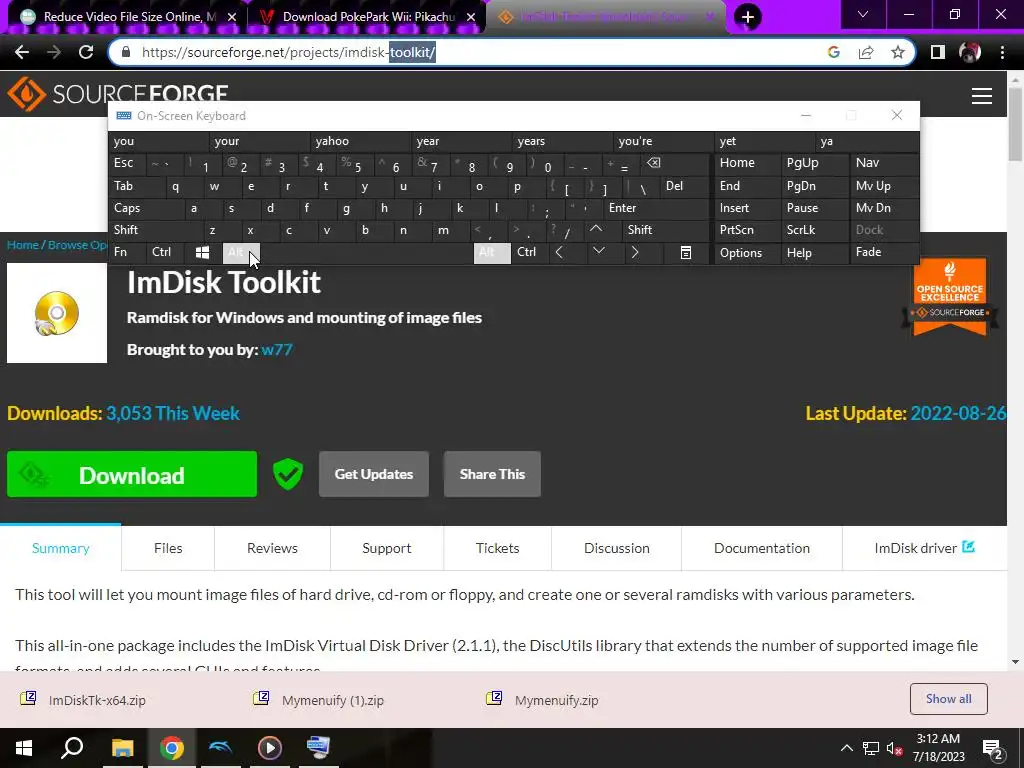This screenshot has width=1024, height=768.
Task: Toggle the Fn key on on-screen keyboard
Action: pyautogui.click(x=128, y=252)
